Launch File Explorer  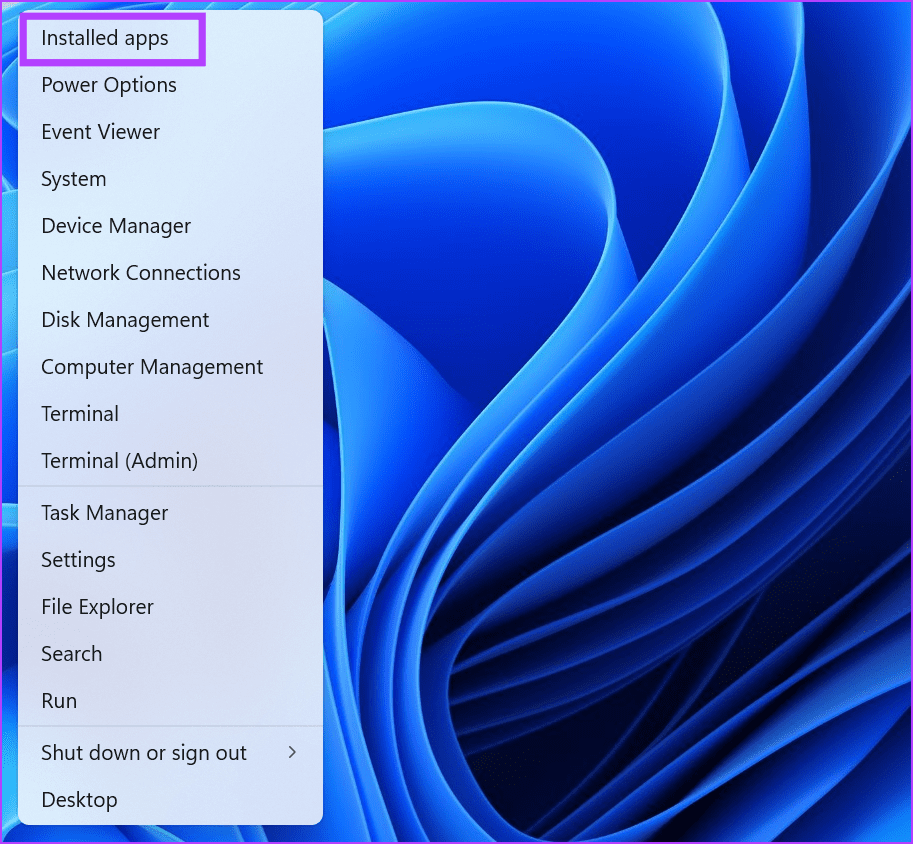click(x=97, y=606)
